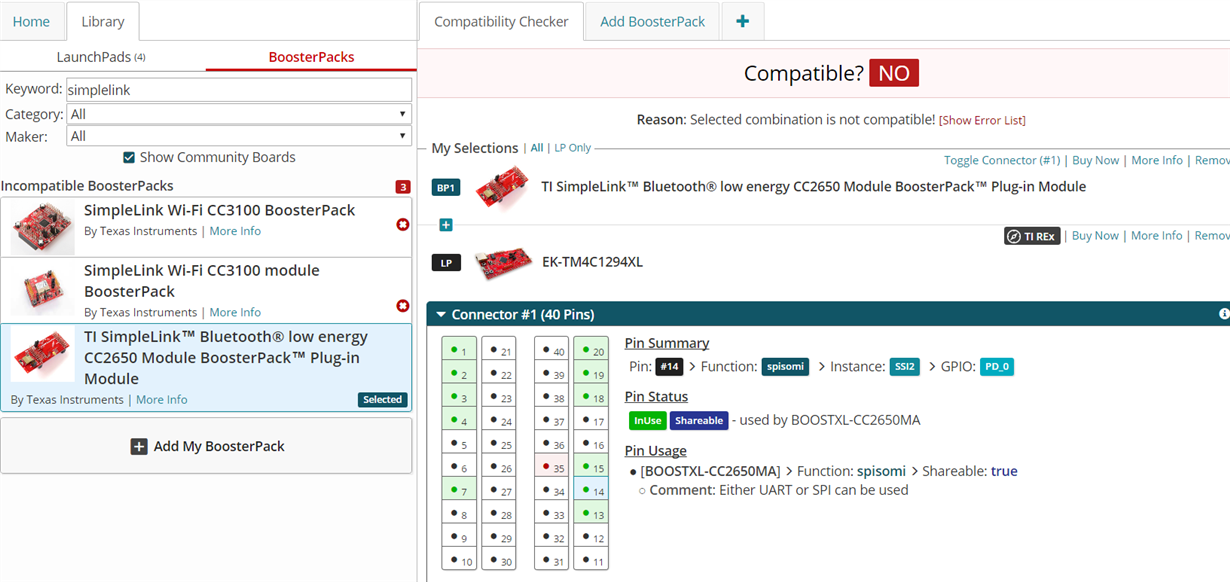
Task: Click the red NO compatibility badge
Action: pos(894,73)
